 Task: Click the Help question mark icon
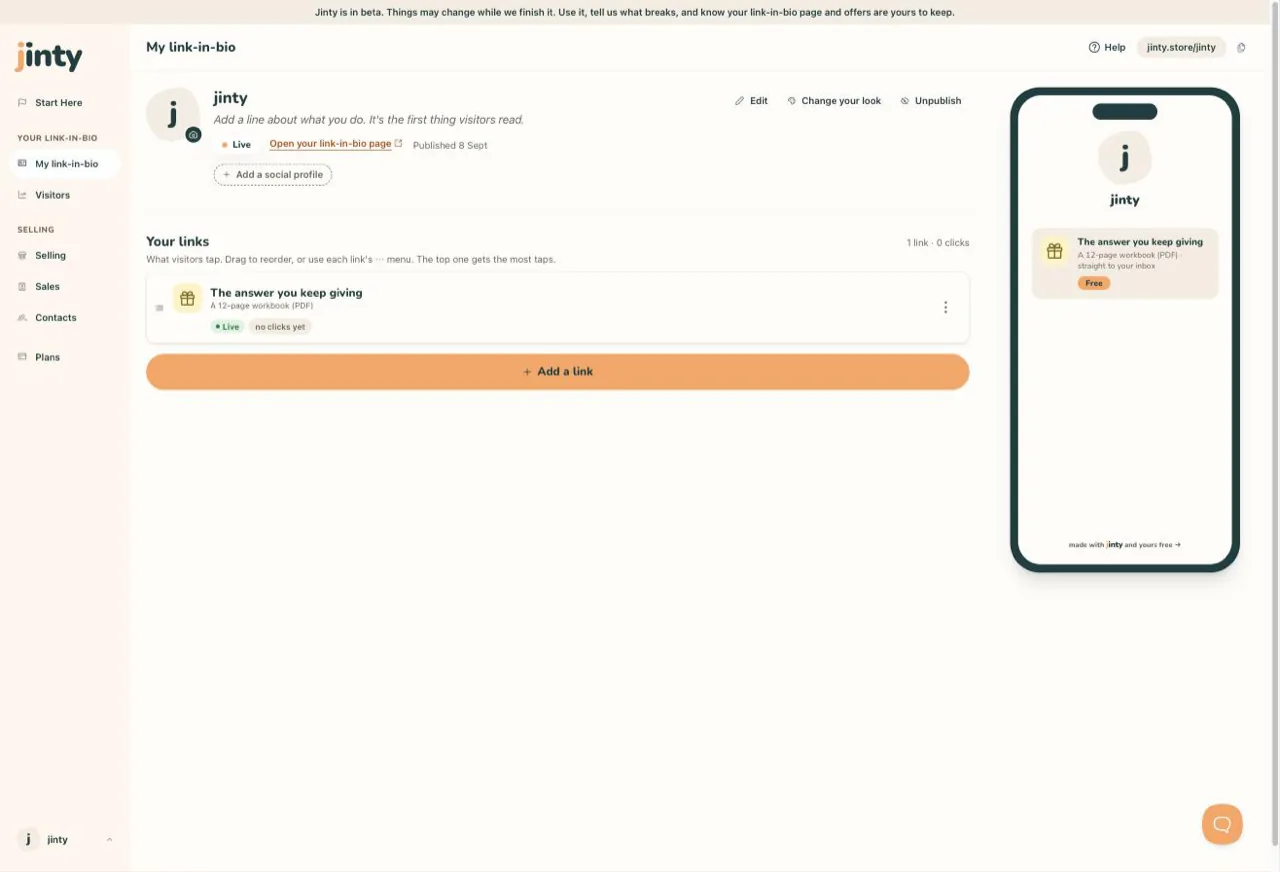(x=1094, y=47)
